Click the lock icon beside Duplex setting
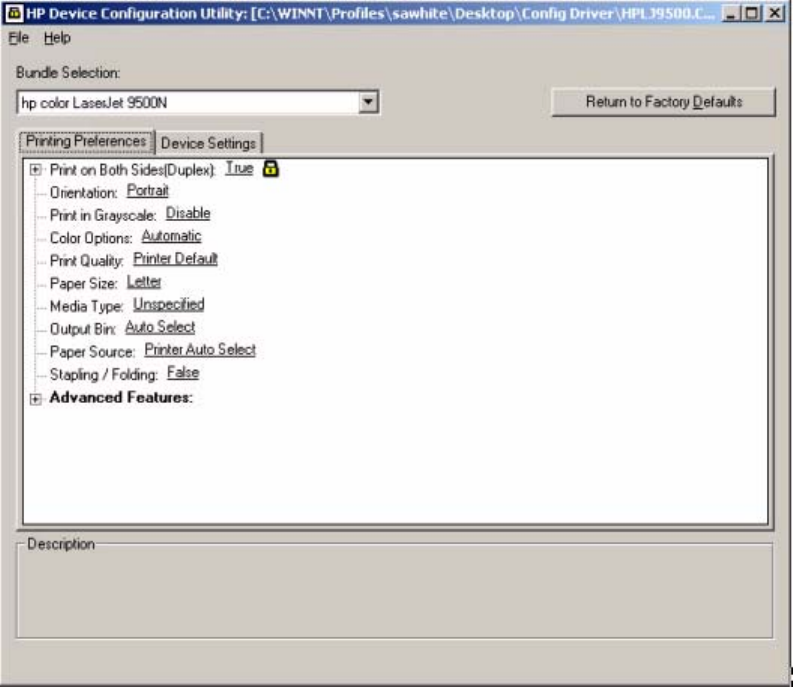The image size is (793, 687). (x=271, y=168)
